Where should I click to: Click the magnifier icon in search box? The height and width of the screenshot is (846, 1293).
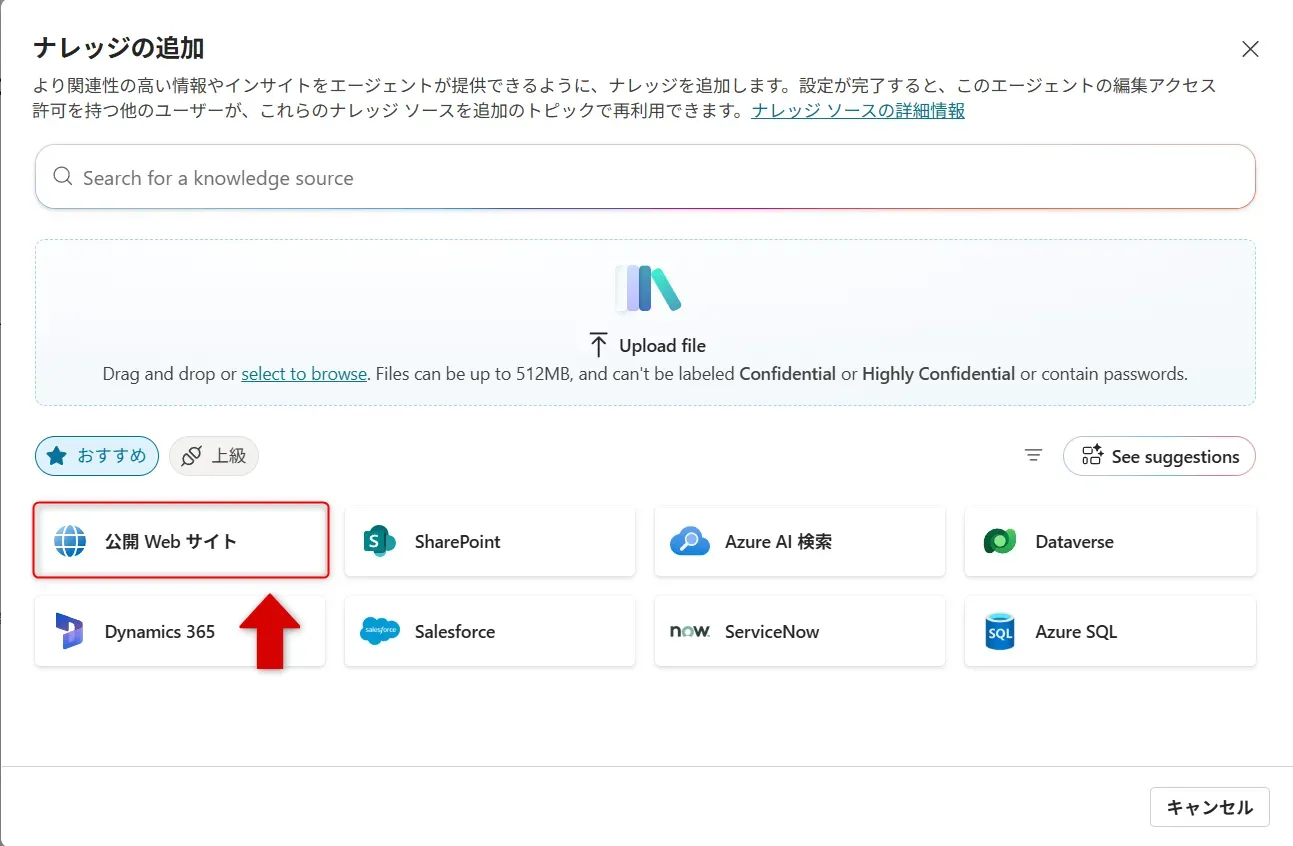tap(63, 177)
